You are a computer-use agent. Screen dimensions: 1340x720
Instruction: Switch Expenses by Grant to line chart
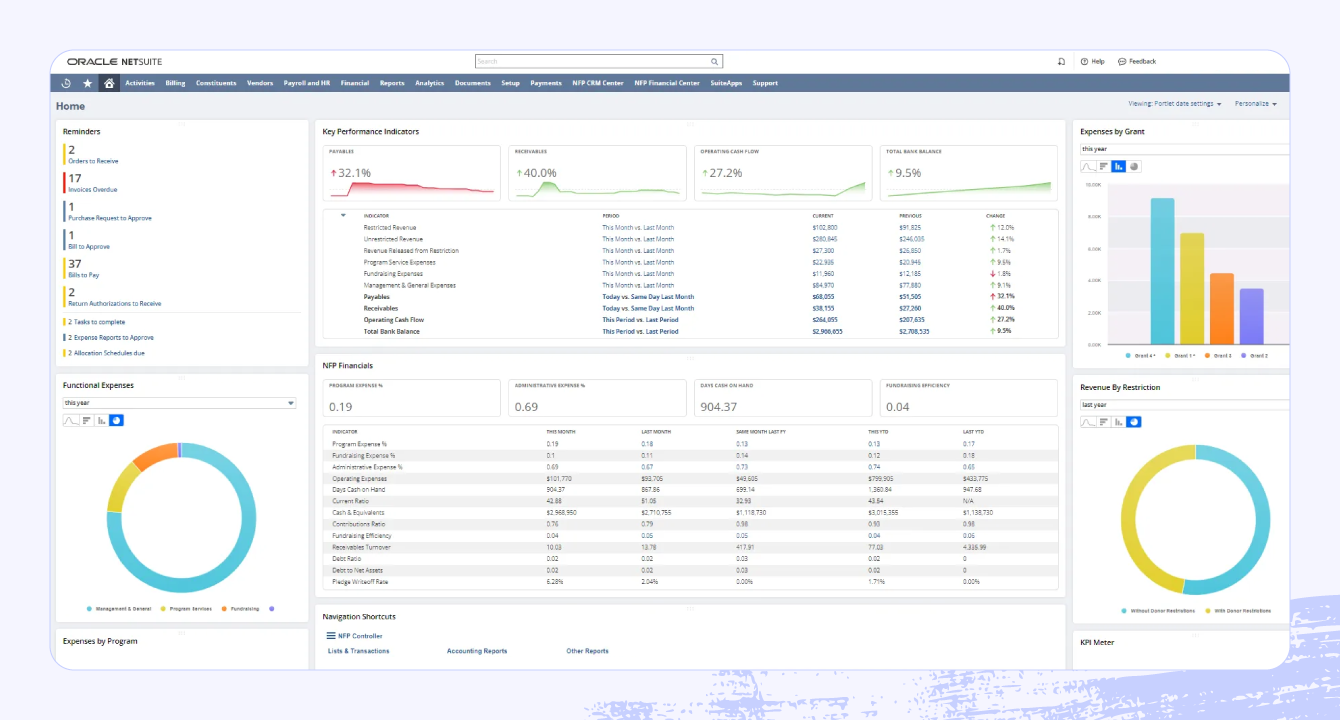click(1089, 166)
